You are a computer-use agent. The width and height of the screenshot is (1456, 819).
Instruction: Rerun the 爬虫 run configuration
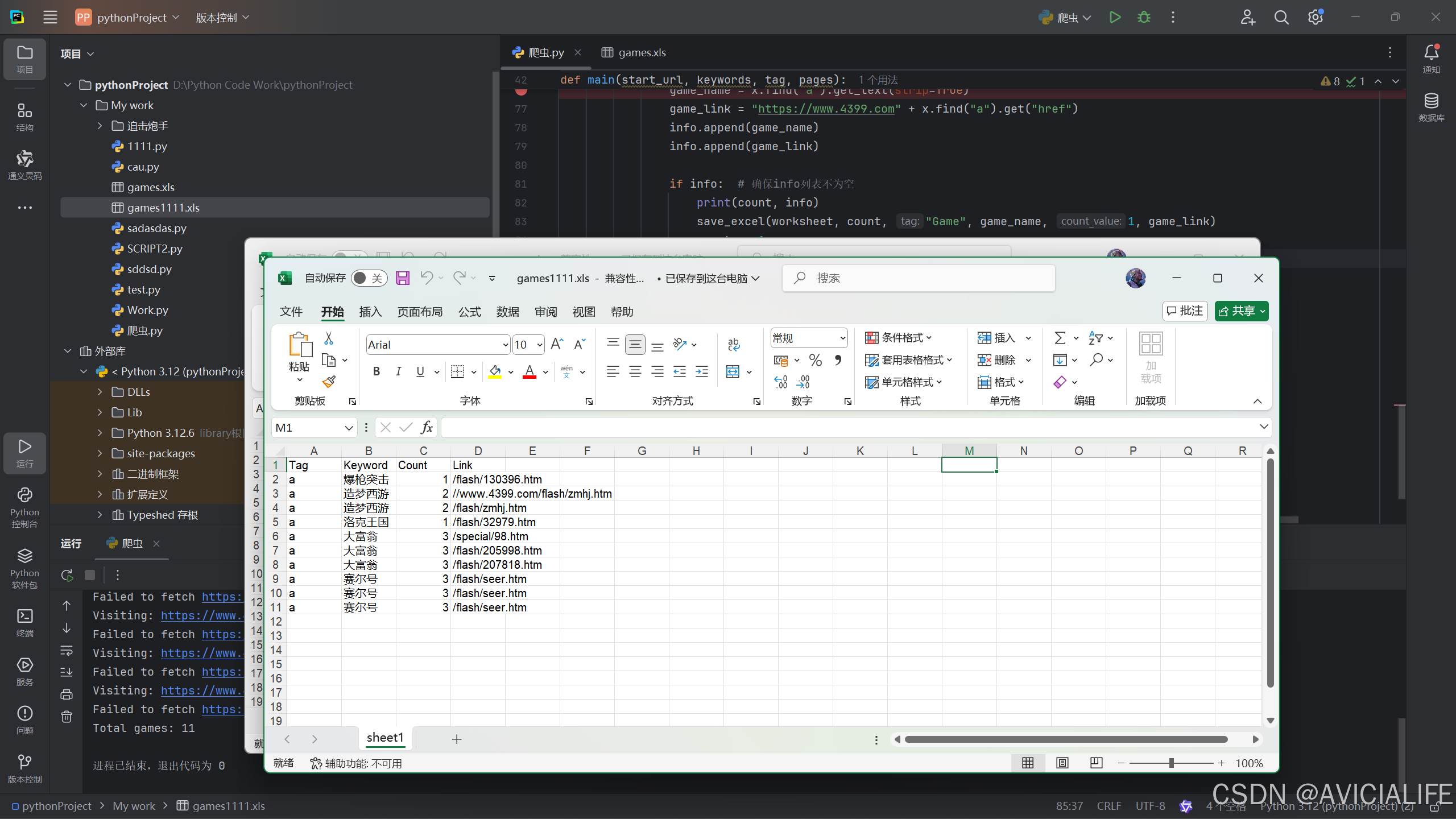67,575
